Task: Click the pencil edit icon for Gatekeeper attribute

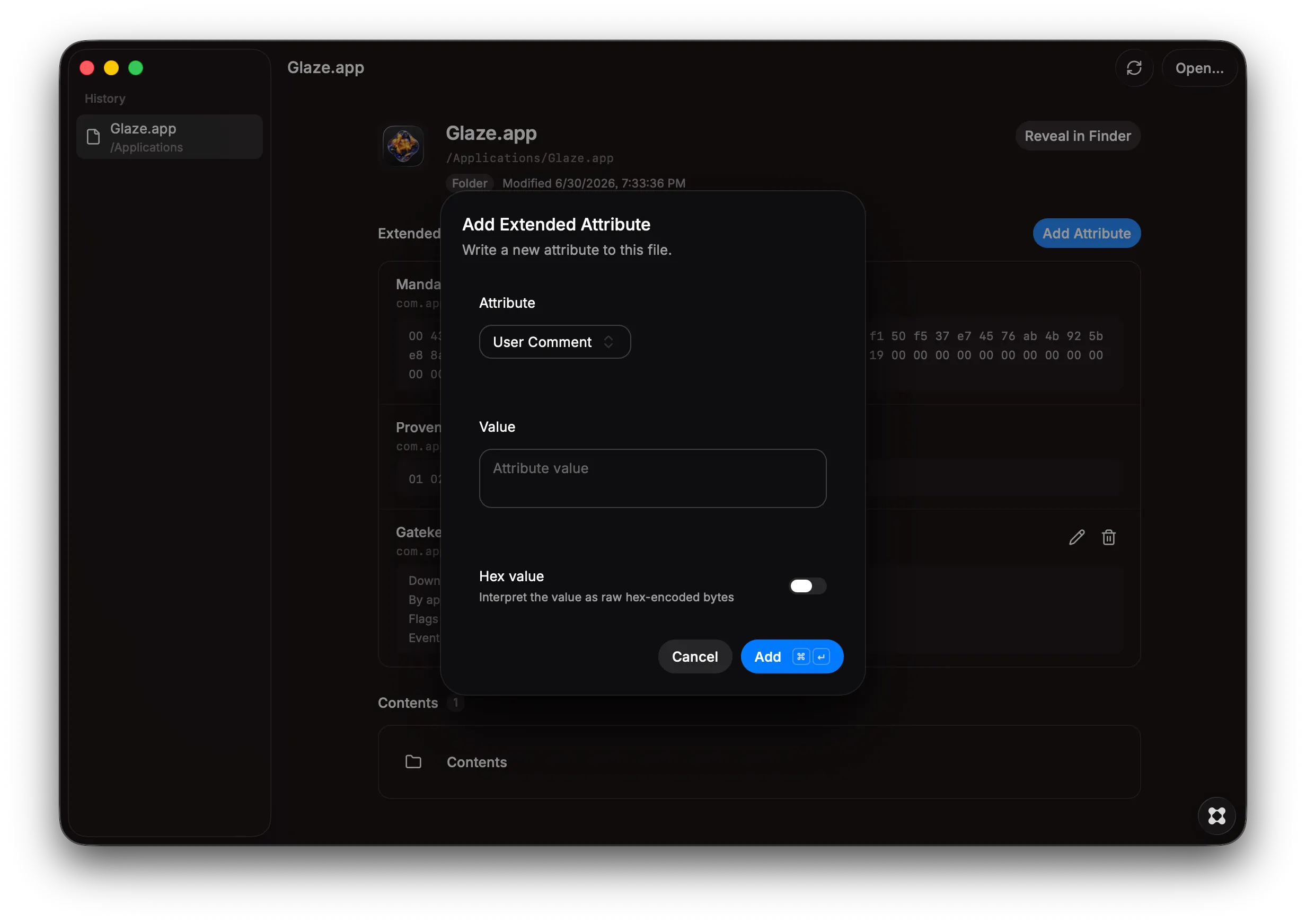Action: pyautogui.click(x=1076, y=537)
